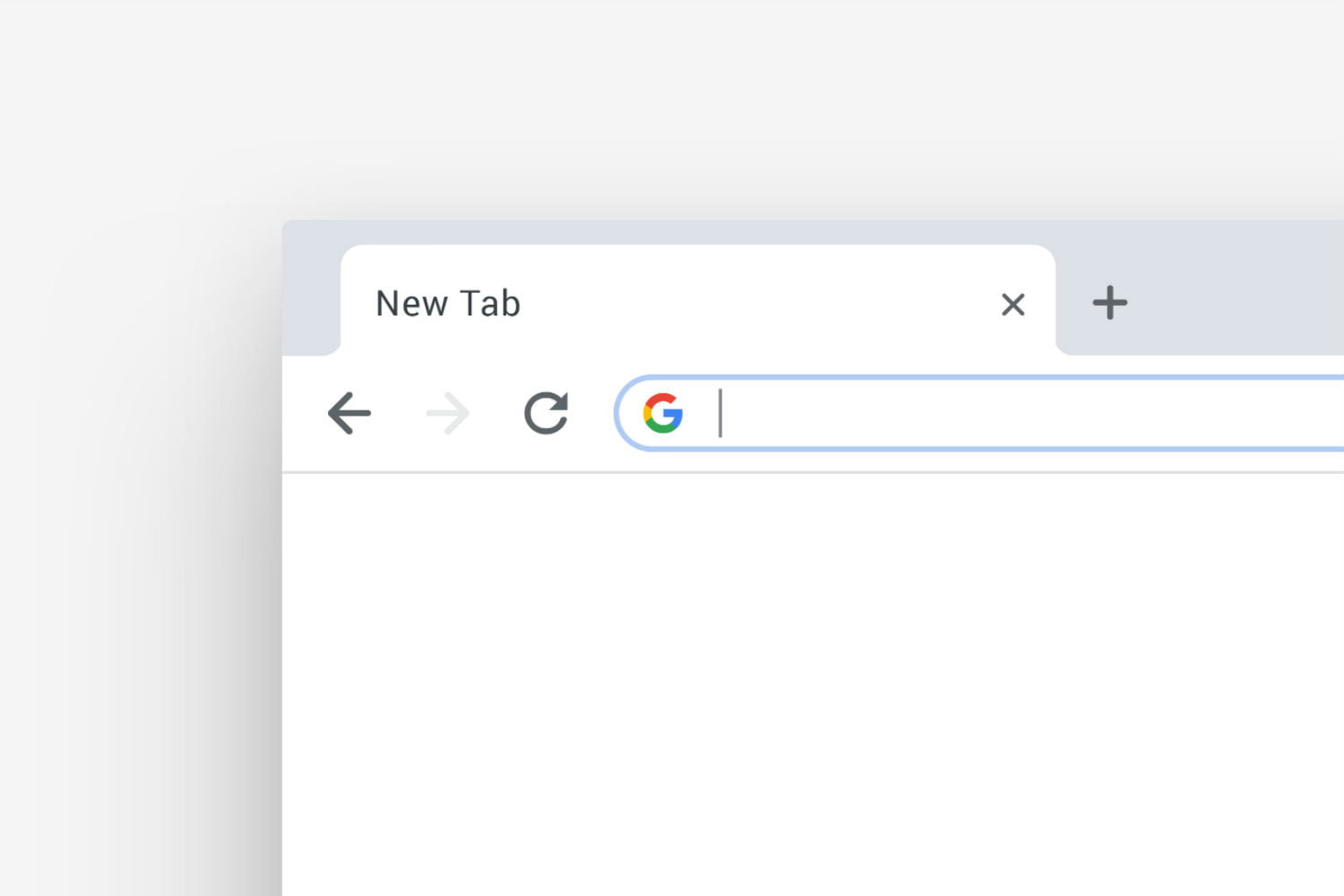Screen dimensions: 1344x896
Task: Click tab strip area left of New Tab
Action: 310,296
